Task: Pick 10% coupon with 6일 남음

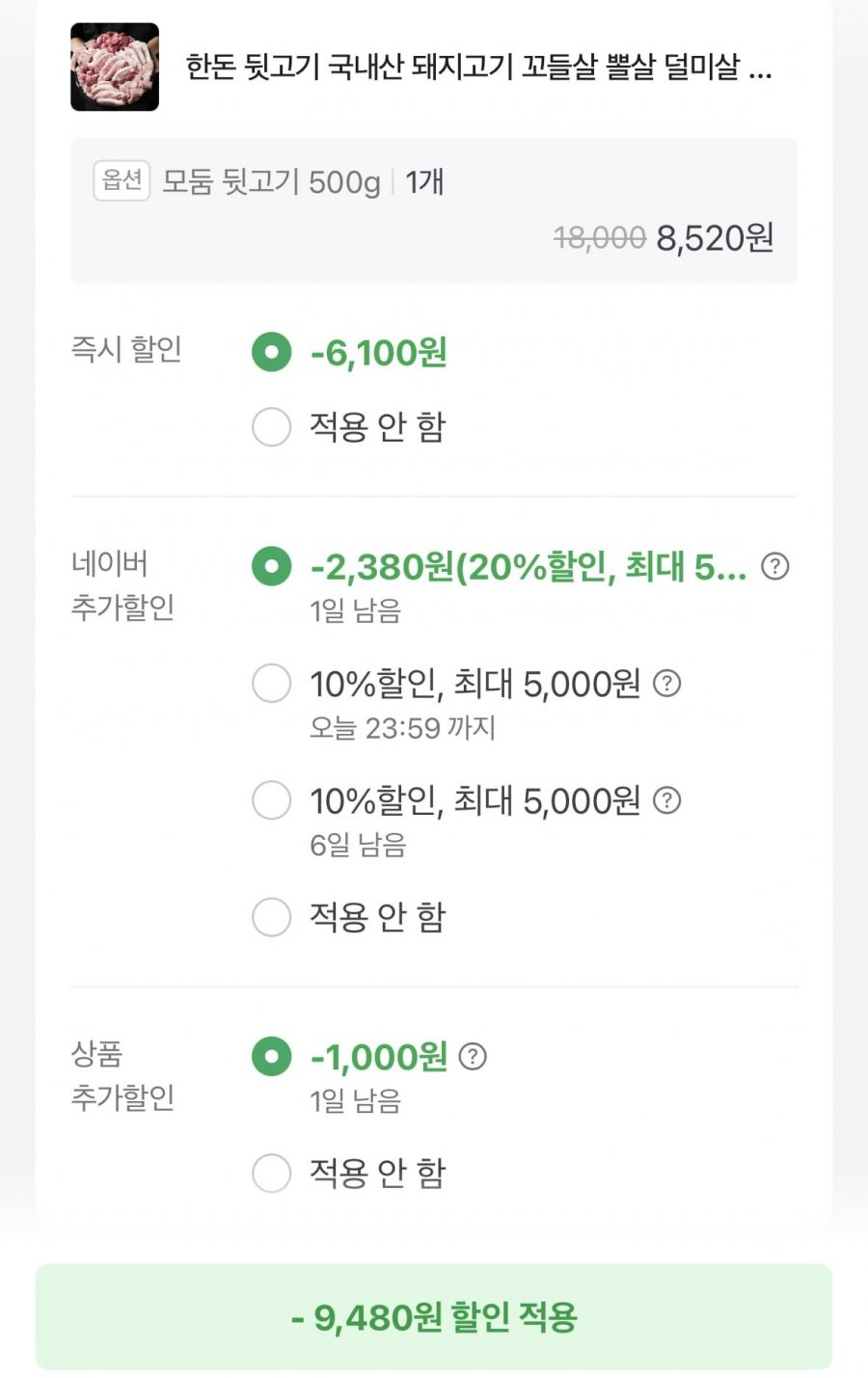Action: (x=271, y=800)
